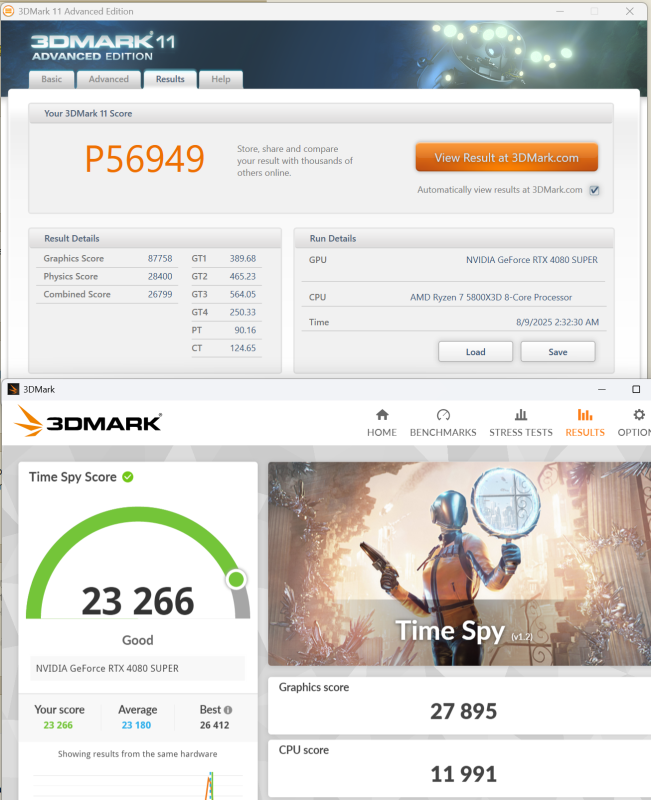Screen dimensions: 651x800
Task: Click the 3DMARK 11 Advanced Edition logo
Action: 103,46
